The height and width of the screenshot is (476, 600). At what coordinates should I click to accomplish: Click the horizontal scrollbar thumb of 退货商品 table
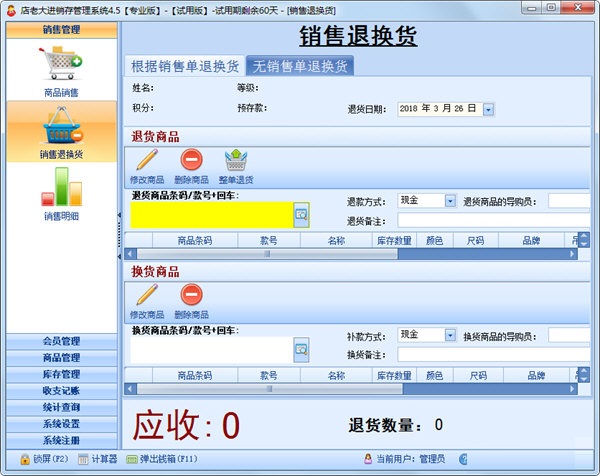(x=267, y=254)
